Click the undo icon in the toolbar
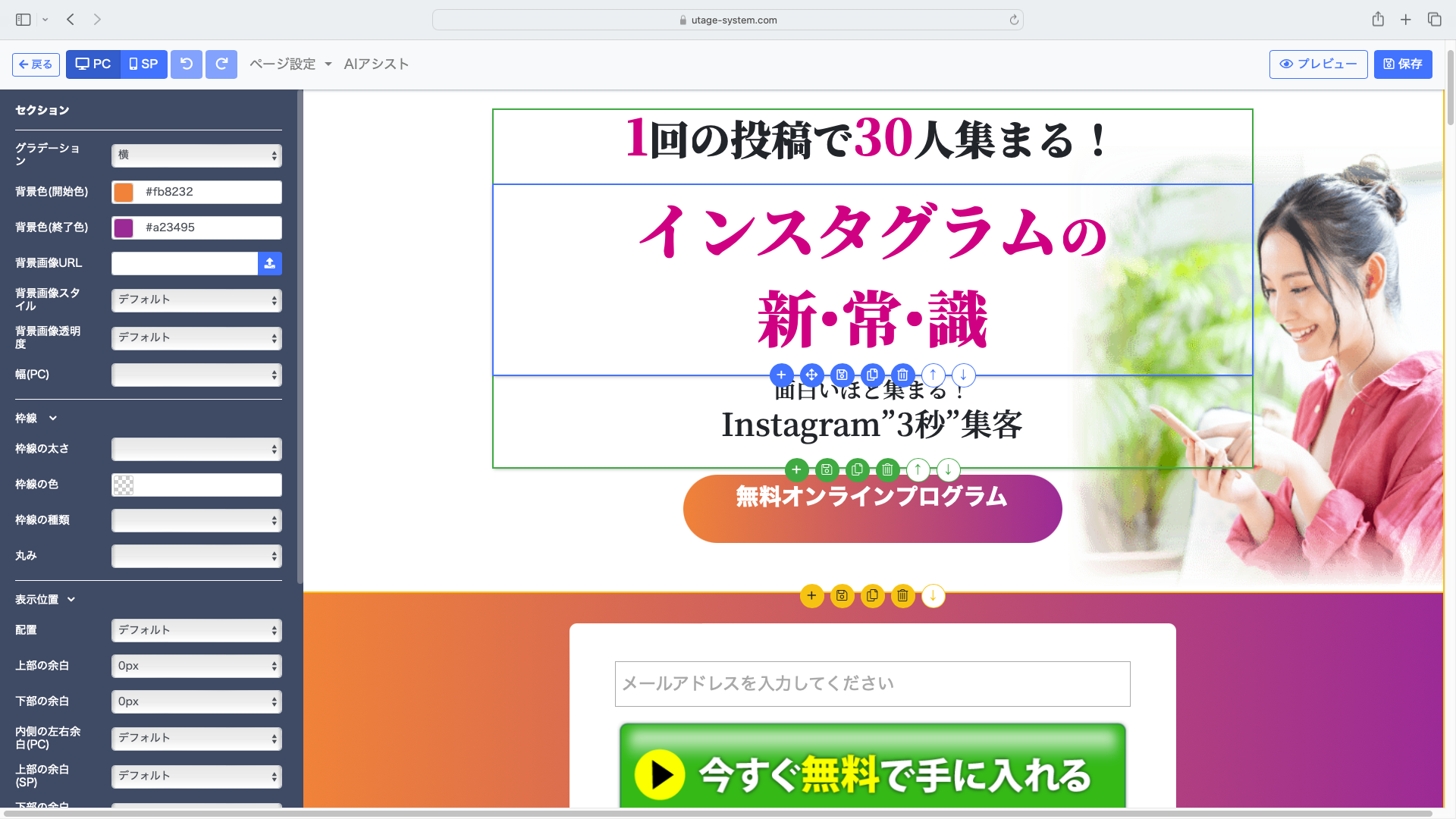 (187, 64)
